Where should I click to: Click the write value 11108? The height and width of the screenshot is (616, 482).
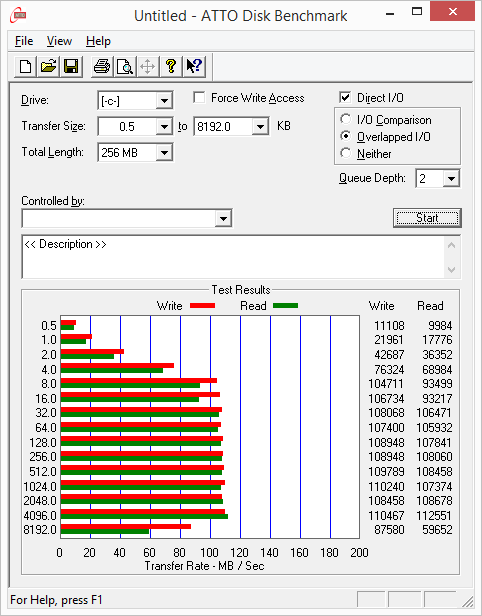389,326
